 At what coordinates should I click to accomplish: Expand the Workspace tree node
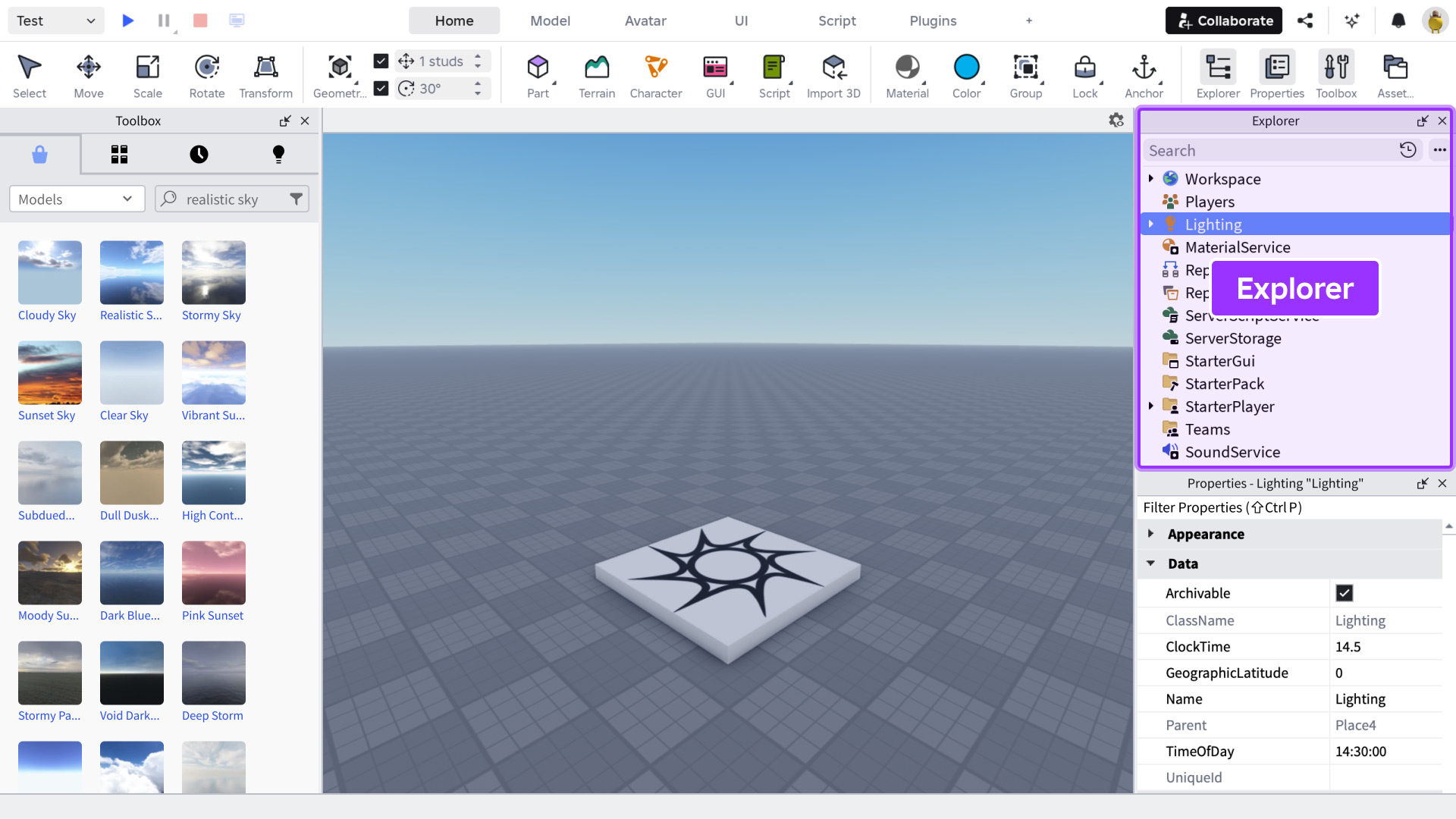[x=1151, y=179]
